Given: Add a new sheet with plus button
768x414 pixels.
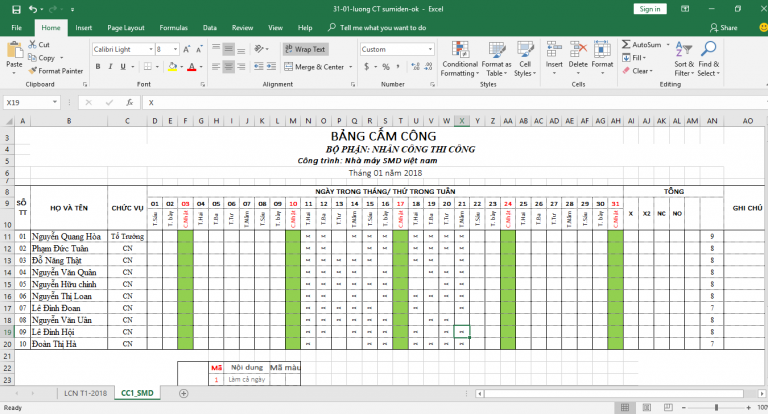Looking at the screenshot, I should tap(184, 393).
